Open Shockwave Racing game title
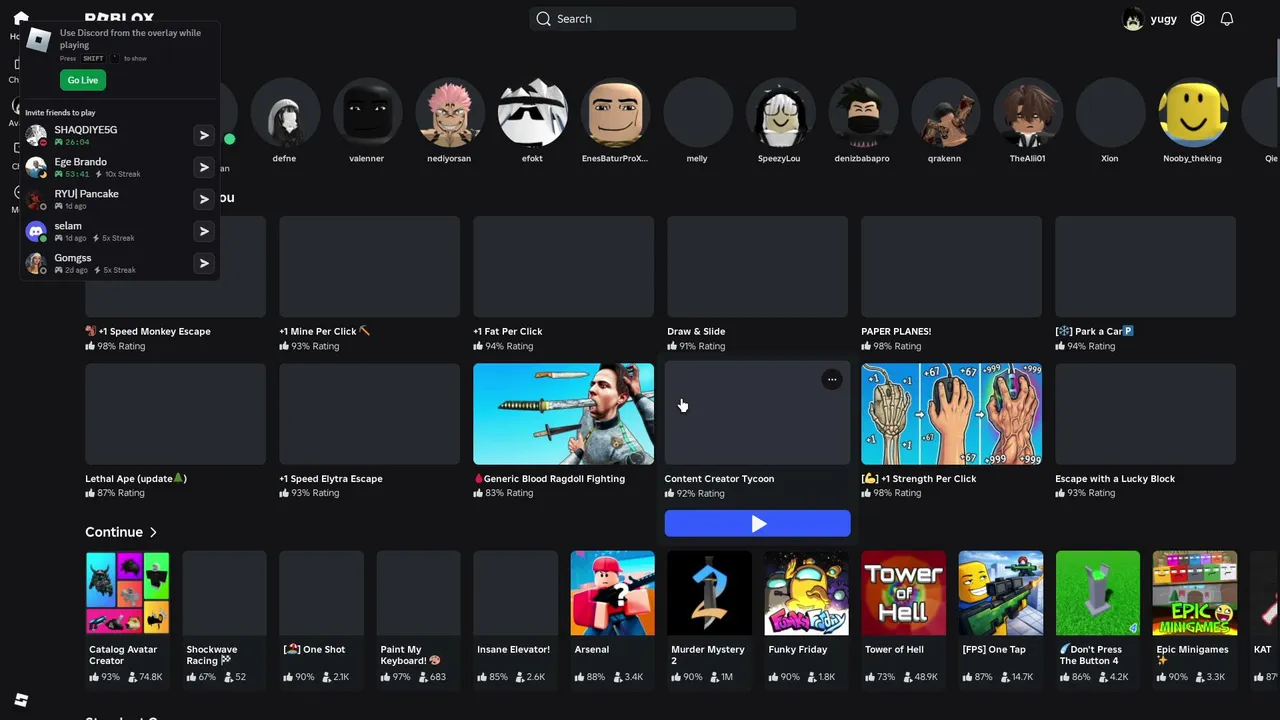The height and width of the screenshot is (720, 1280). point(212,655)
